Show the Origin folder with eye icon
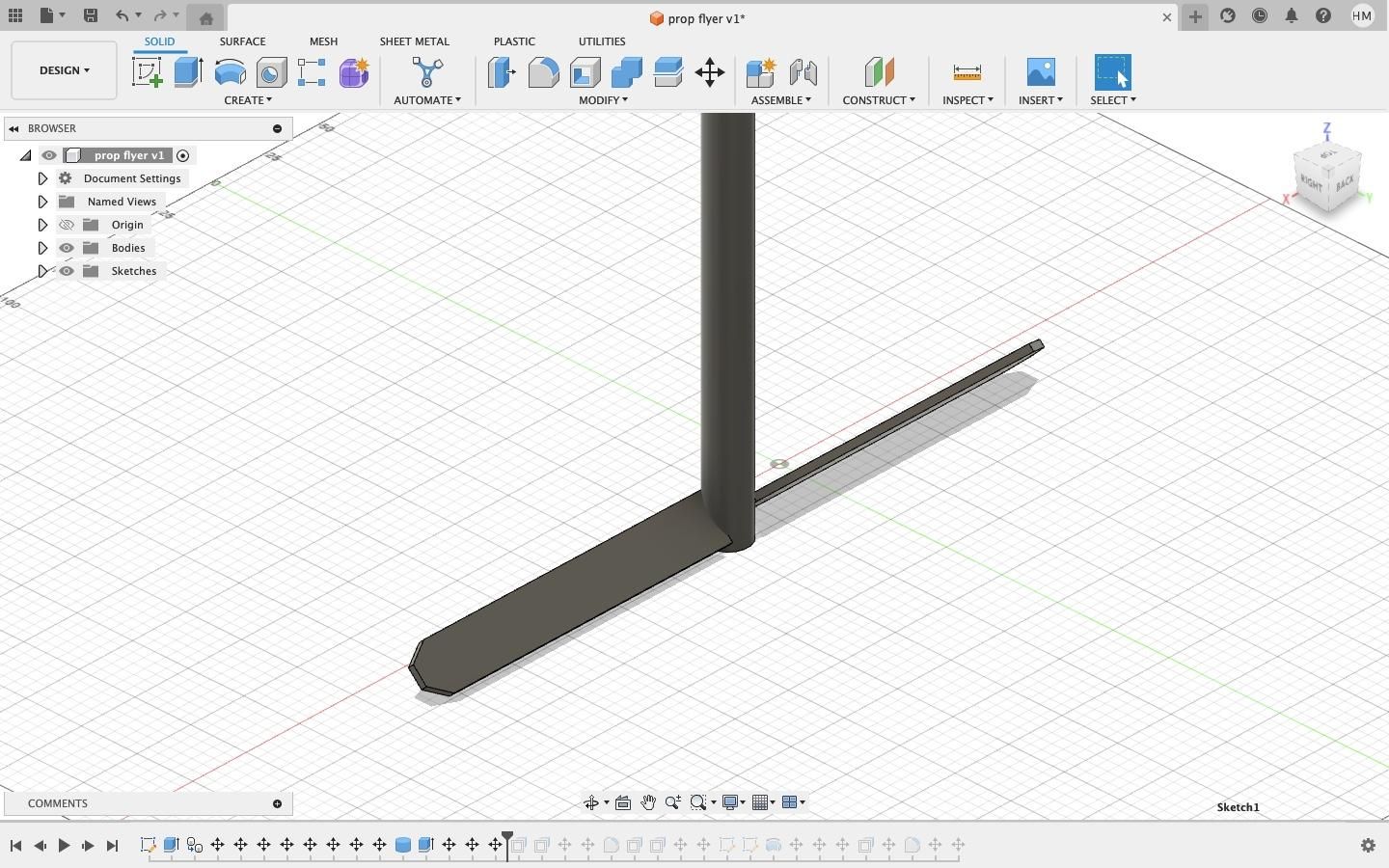Image resolution: width=1389 pixels, height=868 pixels. point(67,225)
